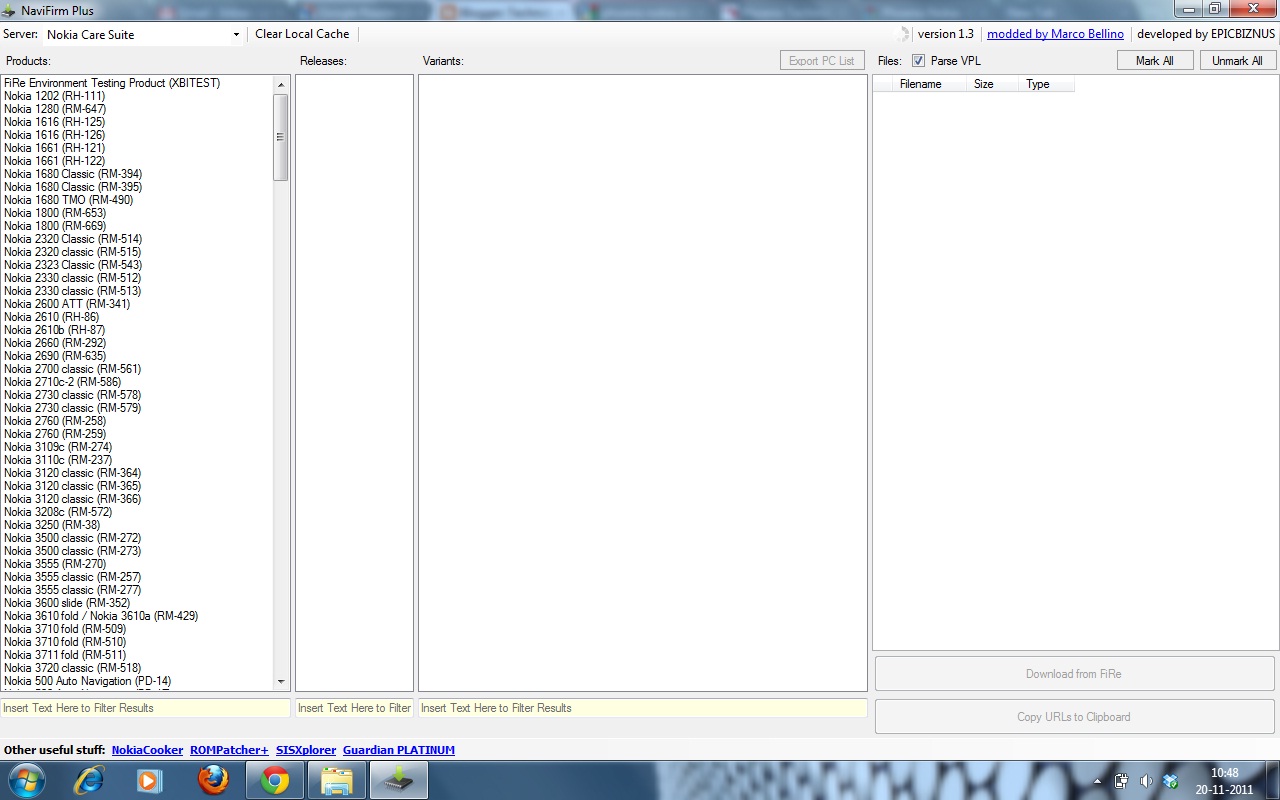Show hidden system tray icons
1280x800 pixels.
tap(1098, 781)
